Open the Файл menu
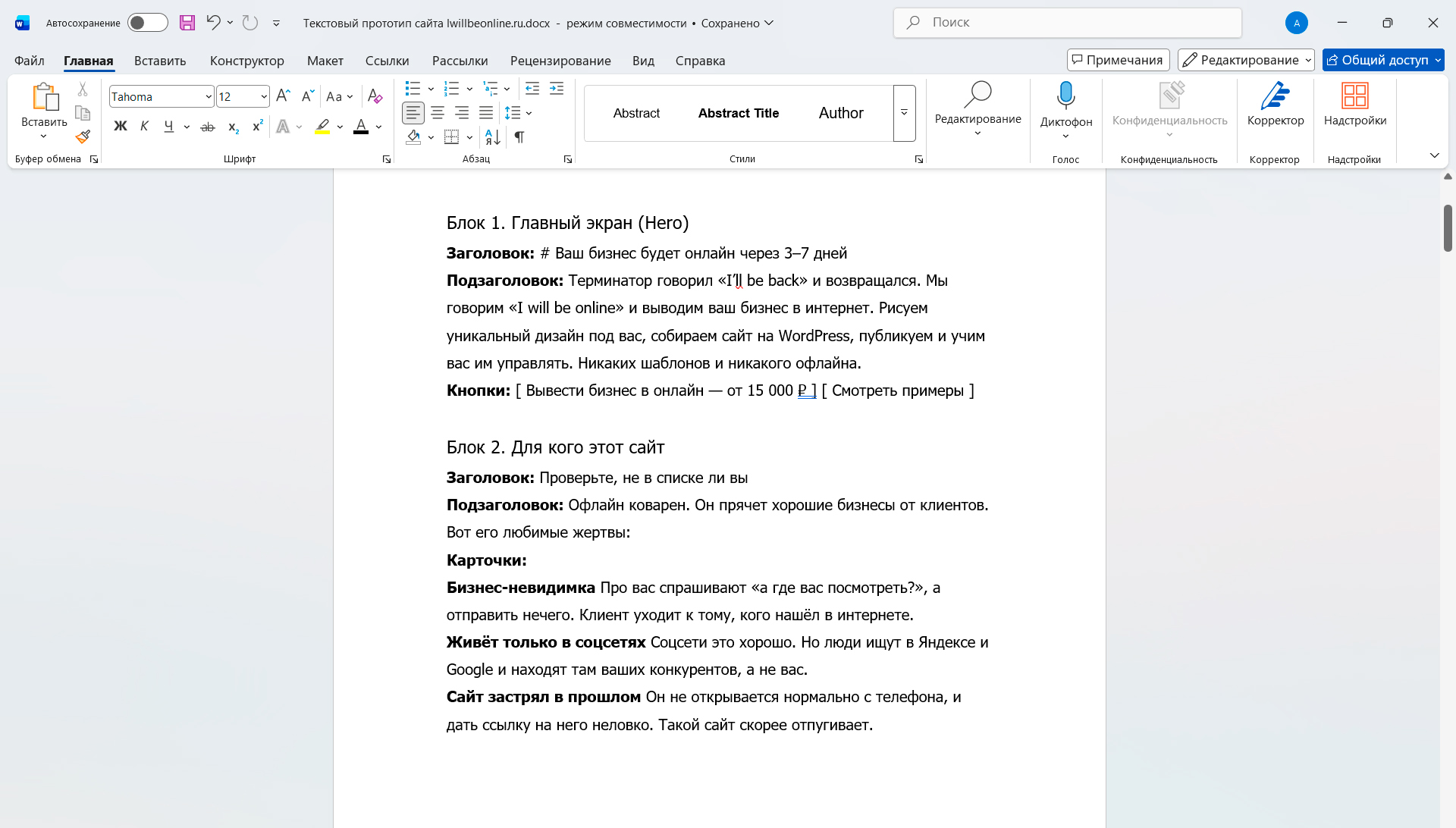The image size is (1456, 828). (30, 61)
